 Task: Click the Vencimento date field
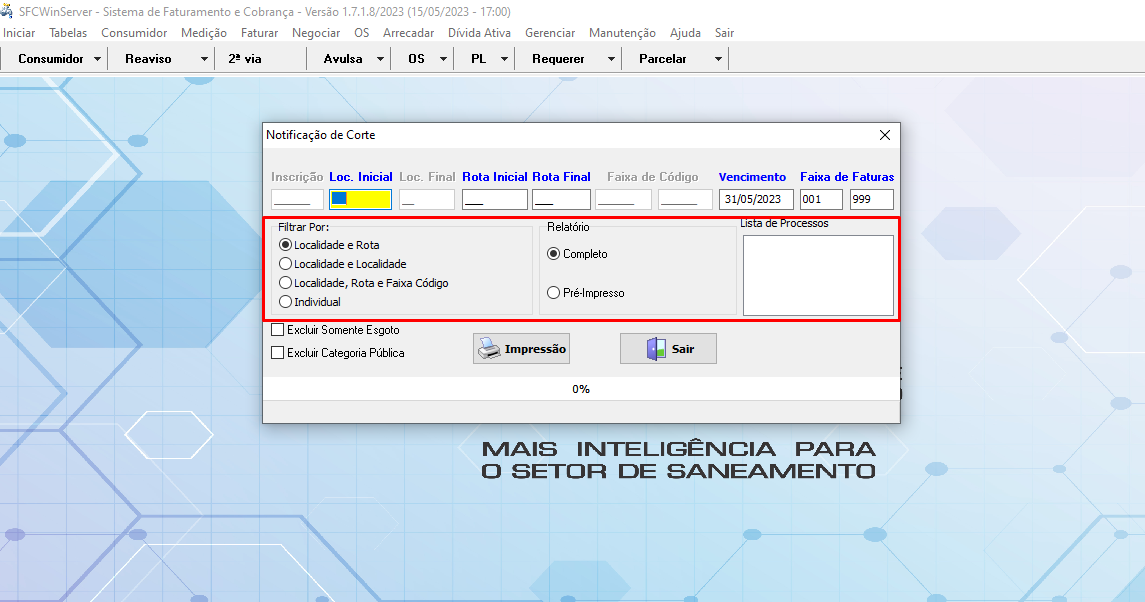click(756, 199)
